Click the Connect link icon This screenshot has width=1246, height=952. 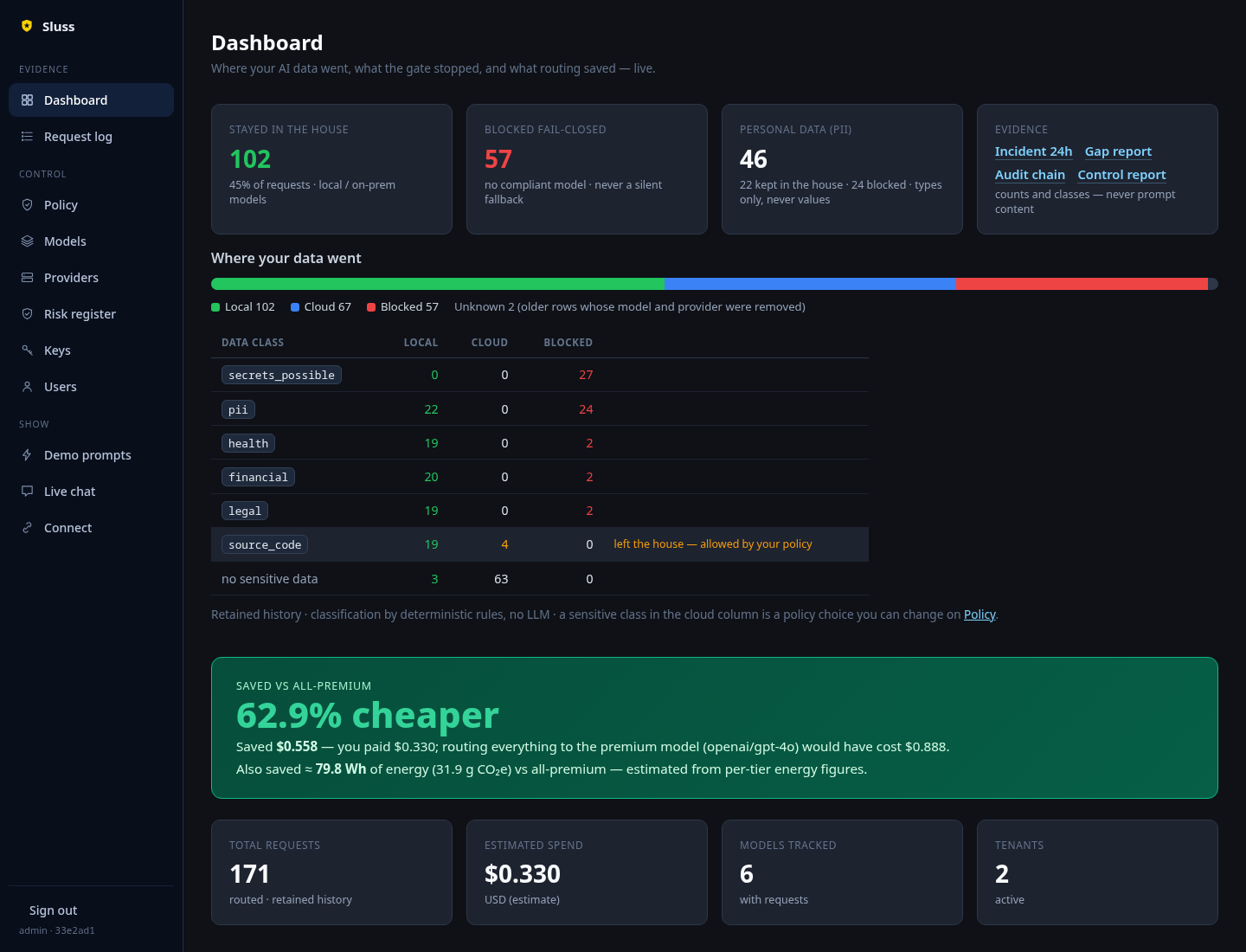27,528
